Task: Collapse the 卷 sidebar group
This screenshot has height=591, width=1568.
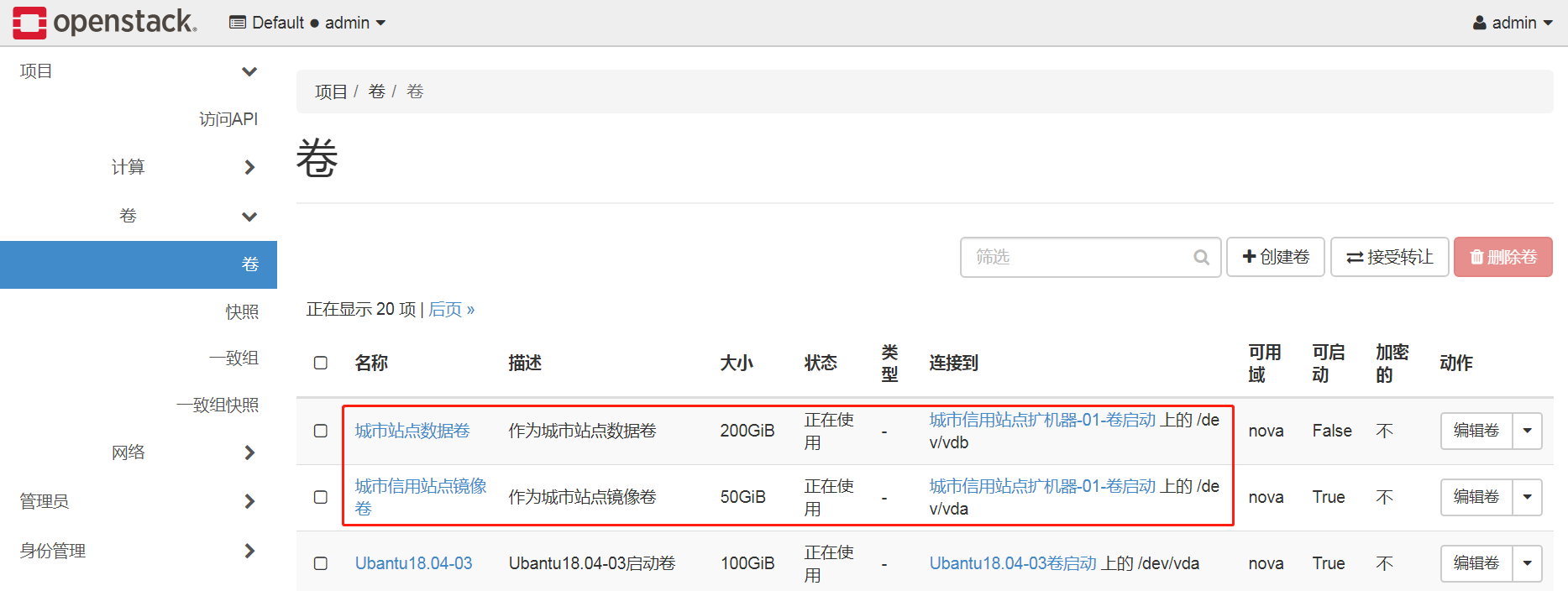Action: pos(139,216)
